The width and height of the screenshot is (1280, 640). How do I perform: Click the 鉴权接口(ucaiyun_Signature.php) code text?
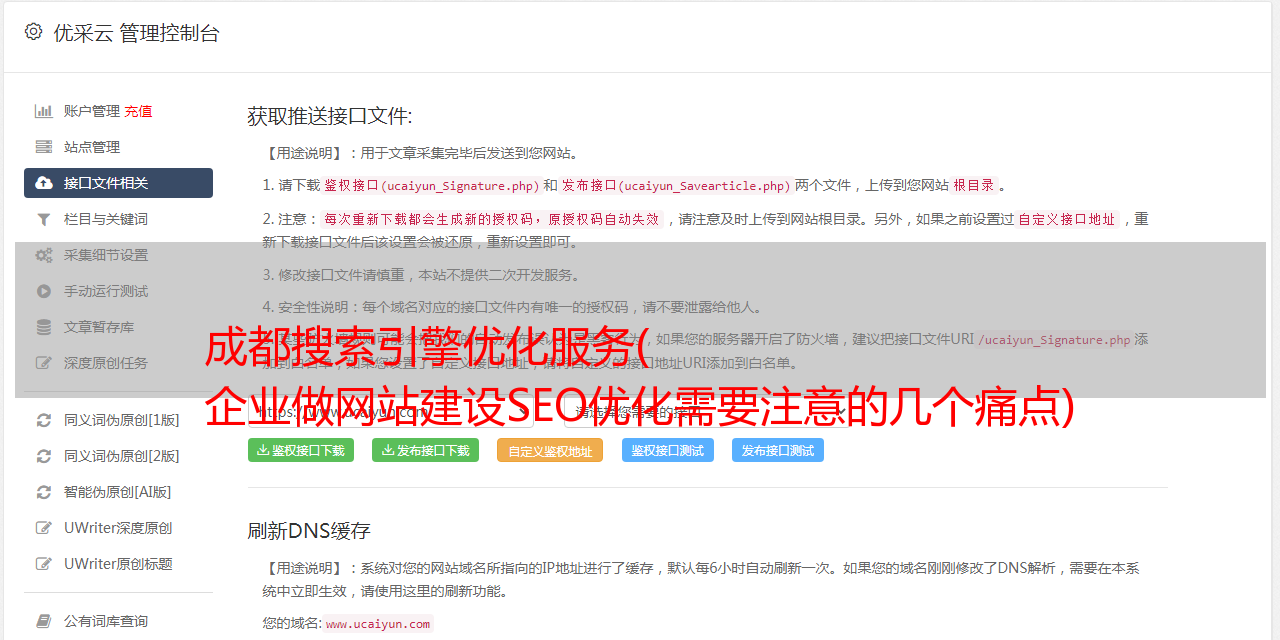pyautogui.click(x=431, y=186)
